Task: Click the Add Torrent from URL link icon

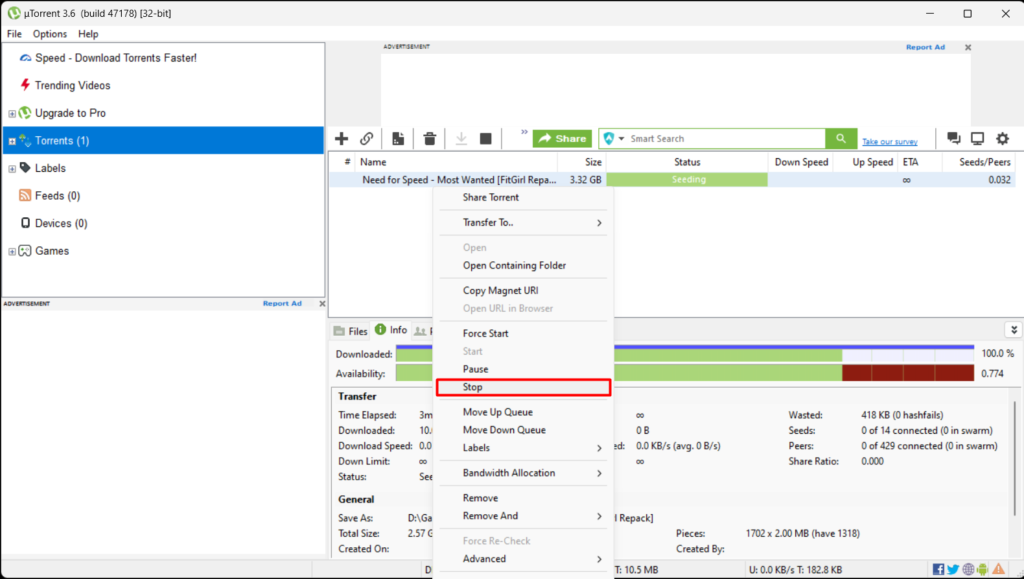Action: (367, 139)
